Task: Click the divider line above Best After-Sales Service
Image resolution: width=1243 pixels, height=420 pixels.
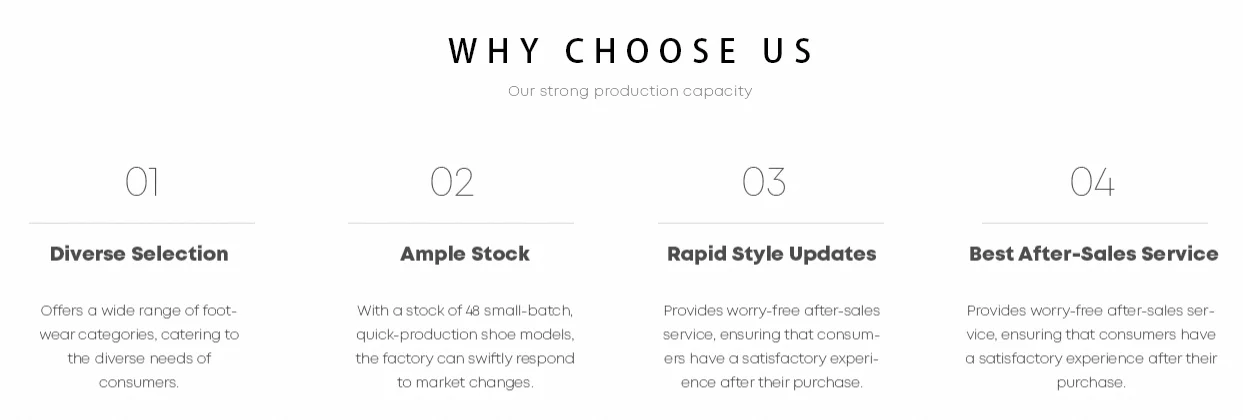Action: [1095, 223]
